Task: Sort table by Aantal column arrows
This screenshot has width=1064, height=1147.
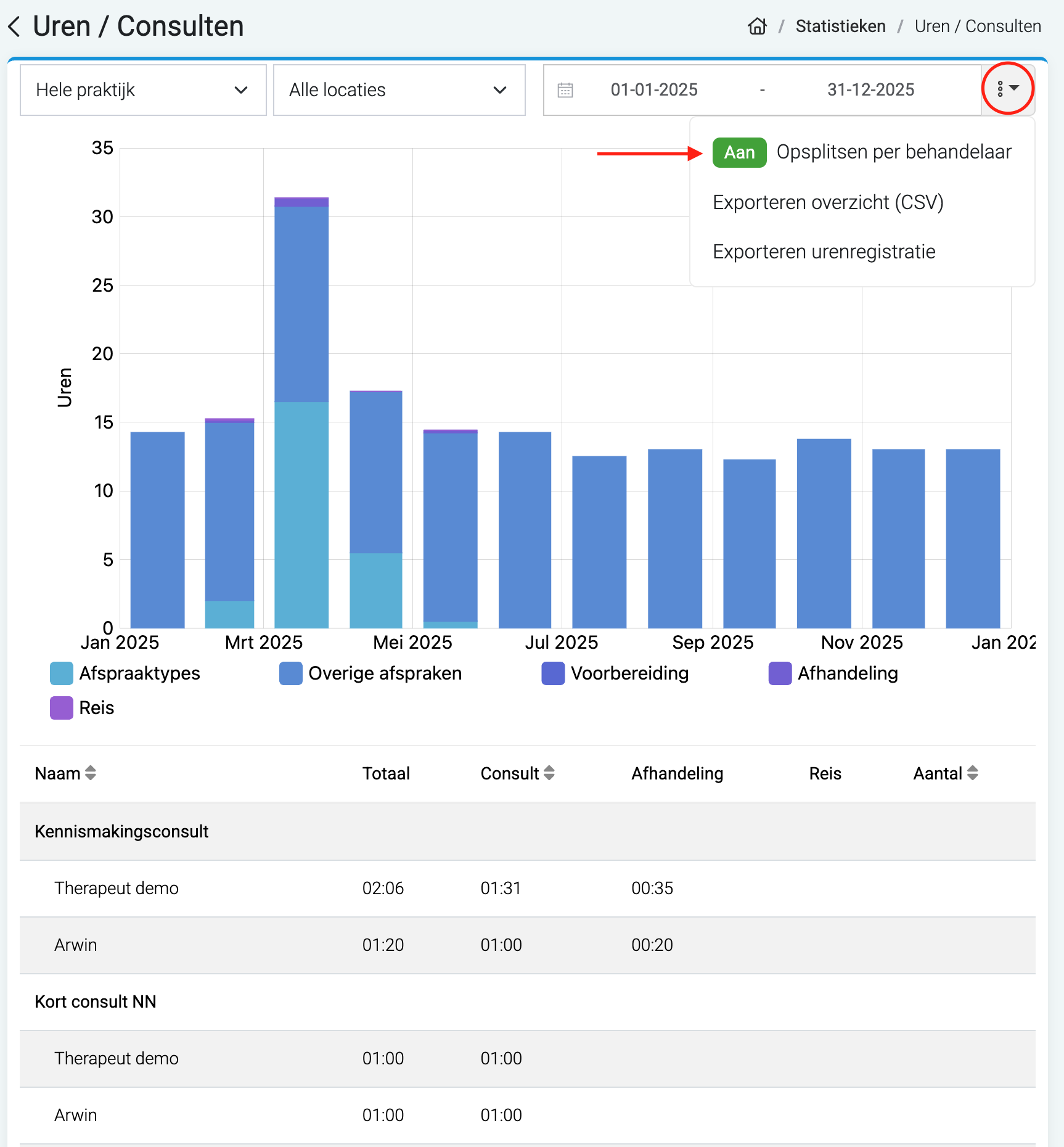Action: pyautogui.click(x=973, y=773)
